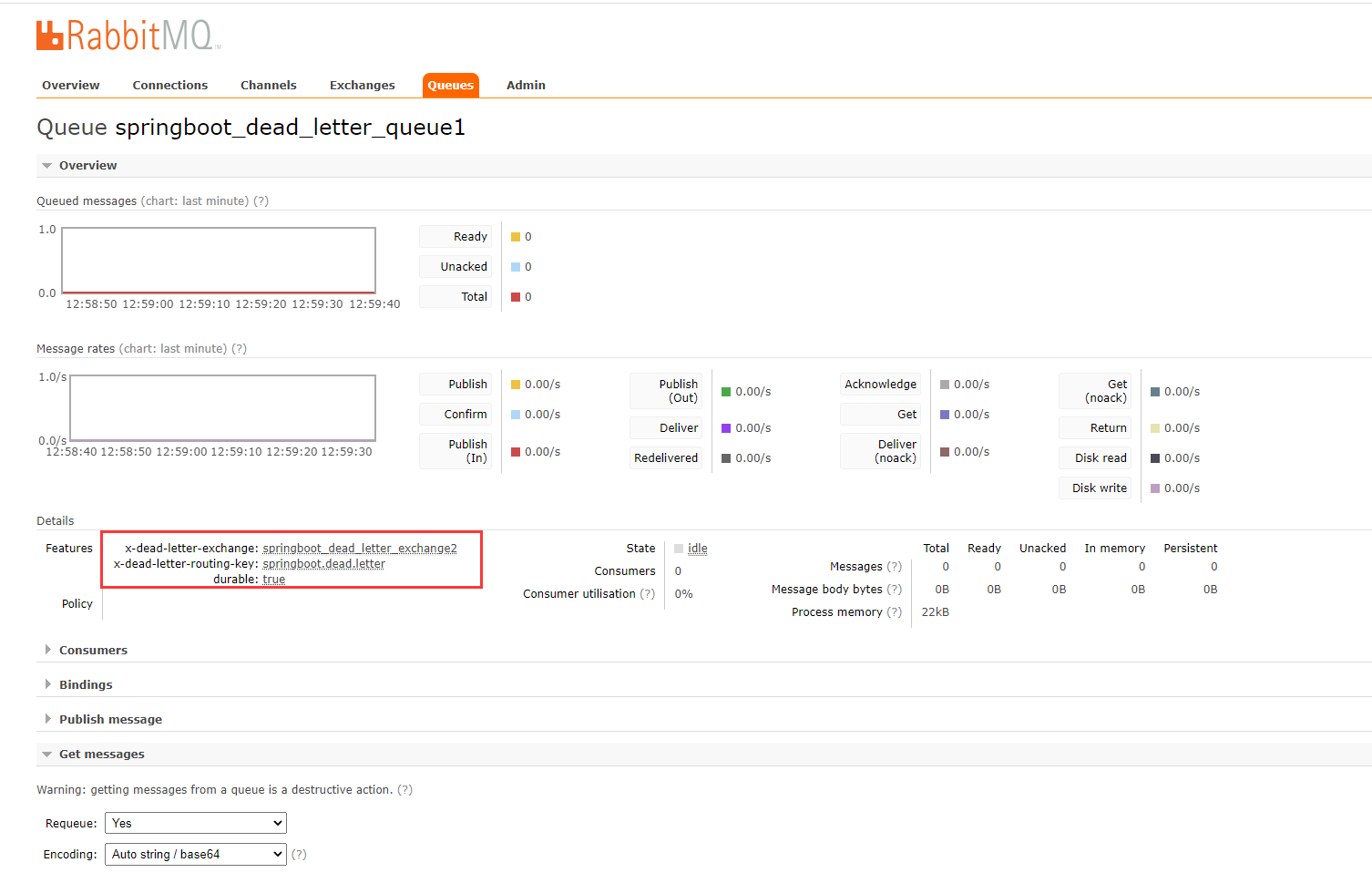Click the Get (noack) legend label
Viewport: 1372px width, 873px height.
tap(1095, 391)
